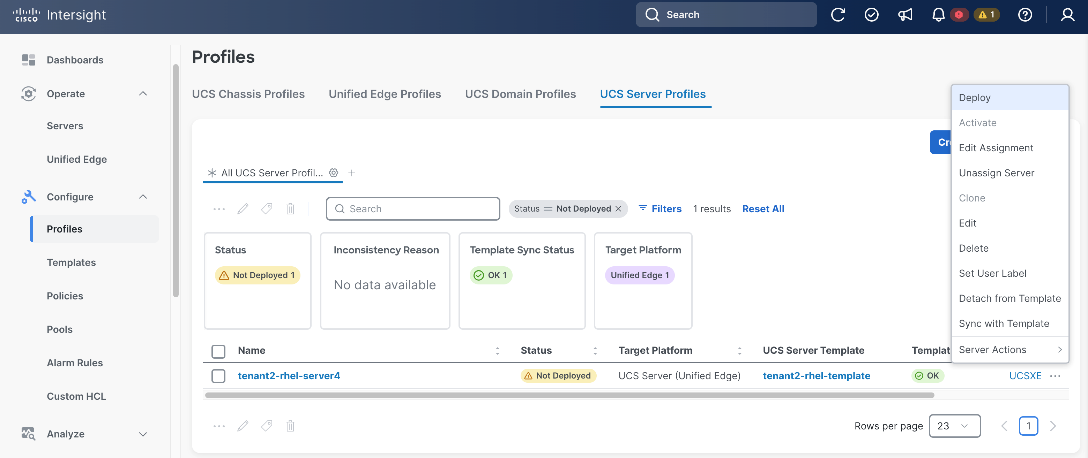Open row actions ellipsis for tenant2-rhel-server4
1088x458 pixels.
click(x=1055, y=375)
